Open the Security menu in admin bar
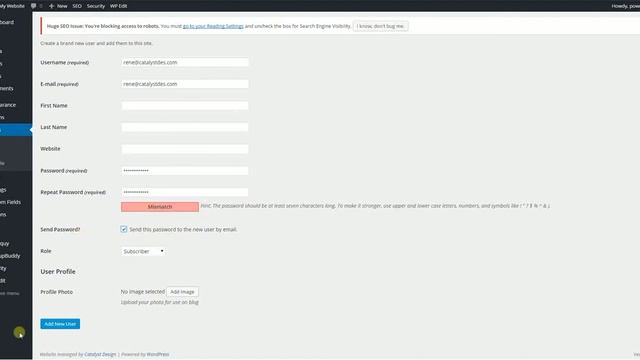Viewport: 640px width, 360px height. pyautogui.click(x=96, y=6)
